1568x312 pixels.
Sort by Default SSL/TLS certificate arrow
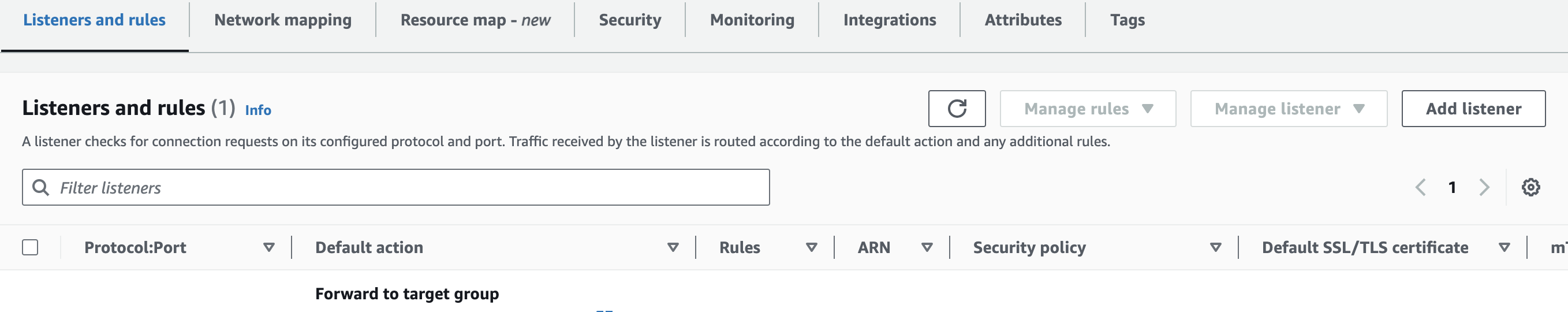tap(1503, 247)
